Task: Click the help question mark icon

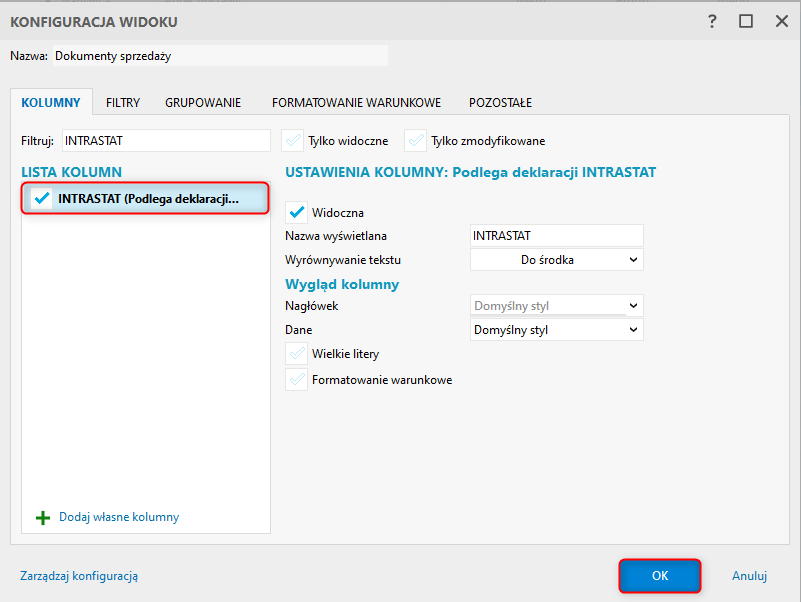Action: [x=713, y=21]
